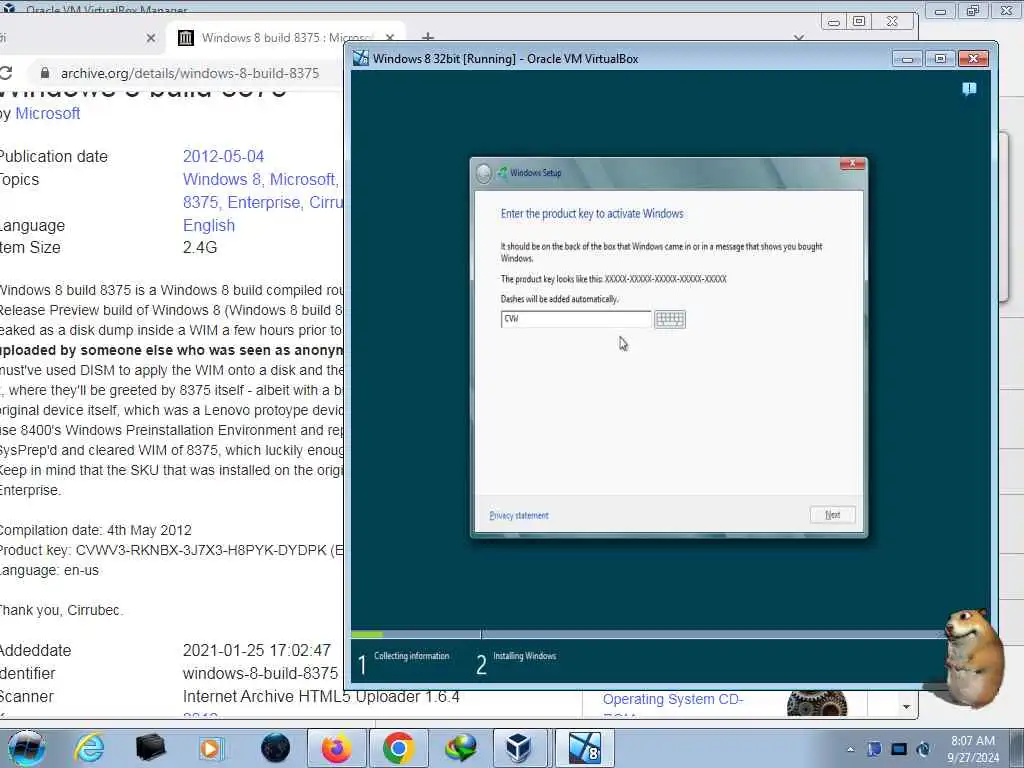
Task: Click the 'Internet Archive HTML5 Uploader 1.6.4' text
Action: (x=321, y=697)
